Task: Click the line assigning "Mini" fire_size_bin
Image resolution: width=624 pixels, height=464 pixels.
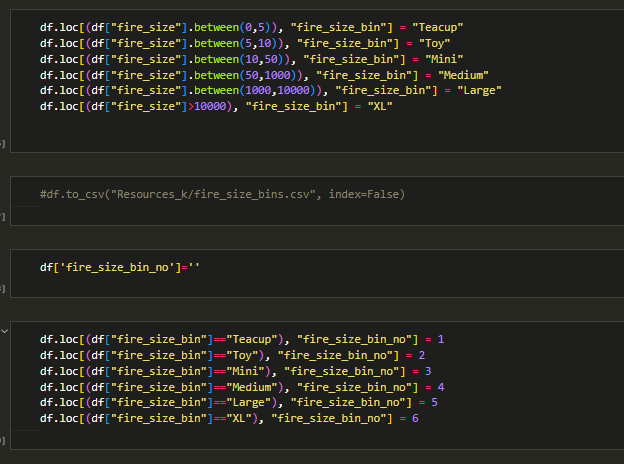Action: [x=251, y=59]
